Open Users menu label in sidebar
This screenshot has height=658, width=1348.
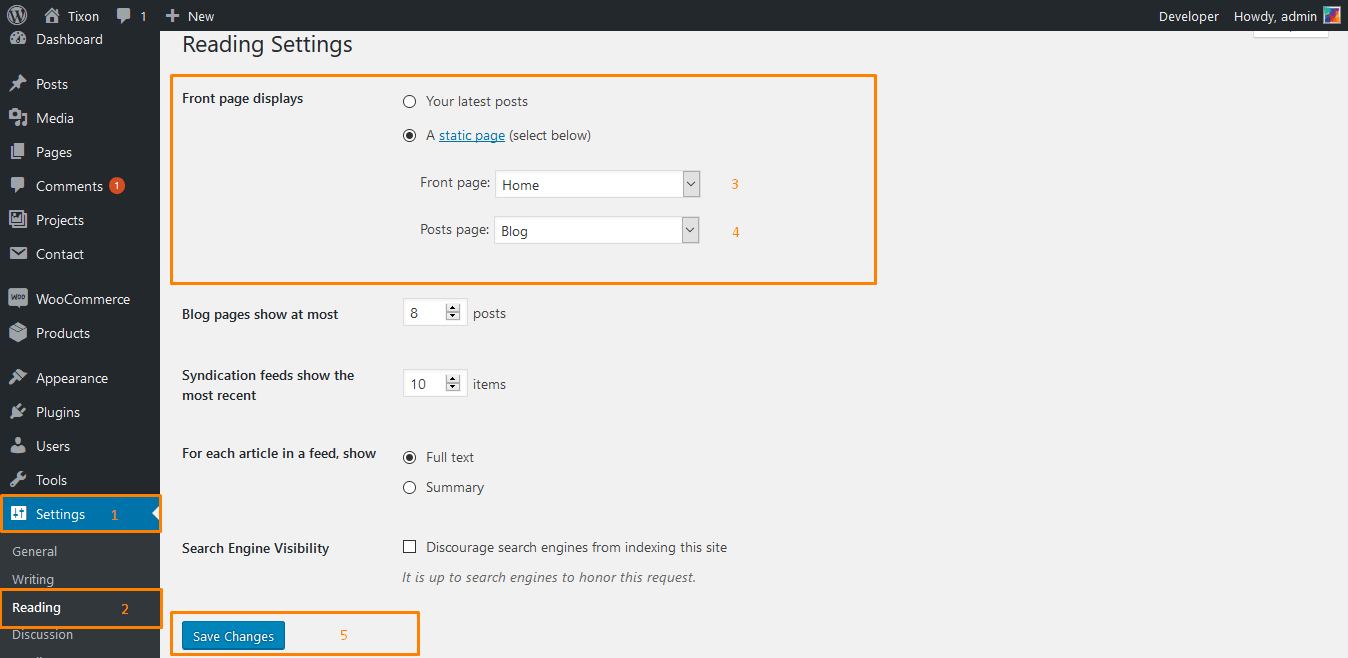pyautogui.click(x=53, y=446)
